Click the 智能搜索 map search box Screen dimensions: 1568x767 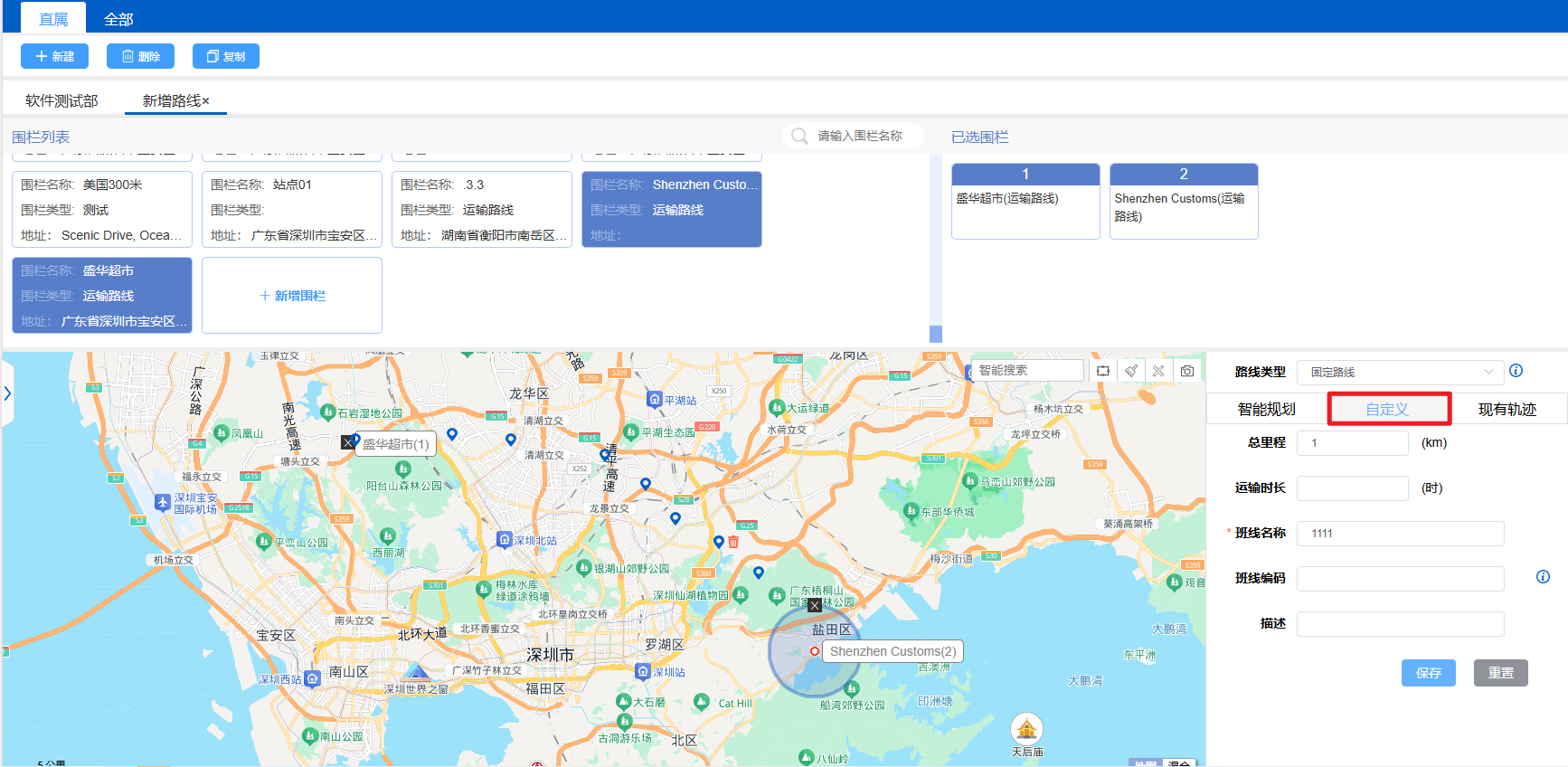[1028, 370]
